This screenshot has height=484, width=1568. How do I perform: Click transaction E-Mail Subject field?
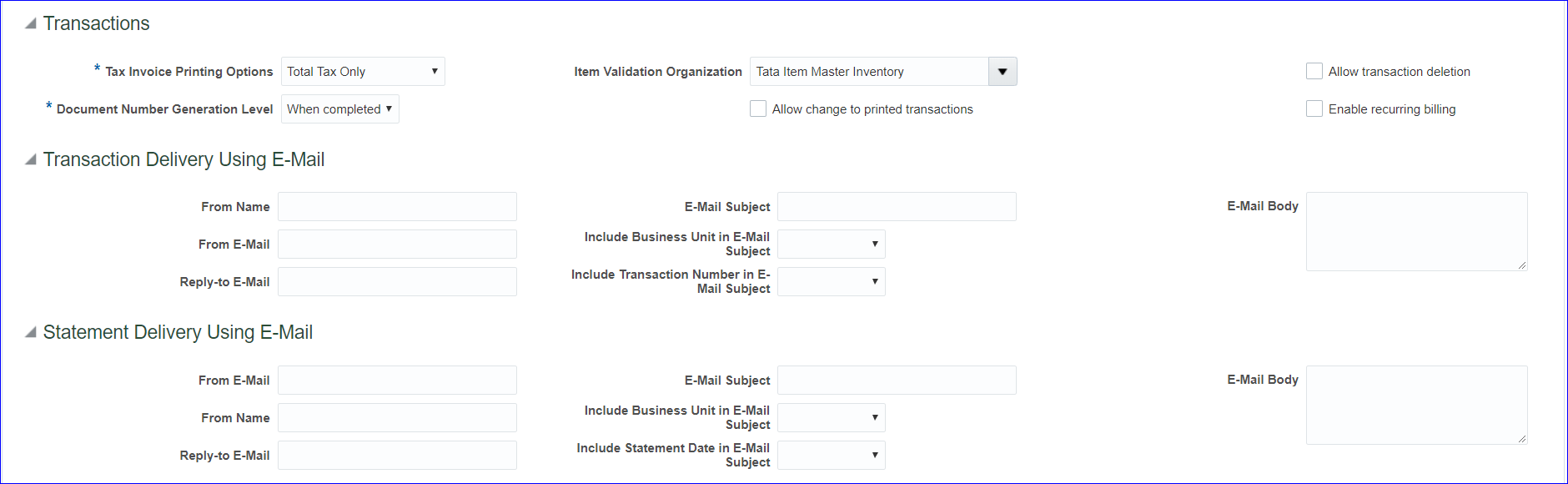(x=897, y=207)
